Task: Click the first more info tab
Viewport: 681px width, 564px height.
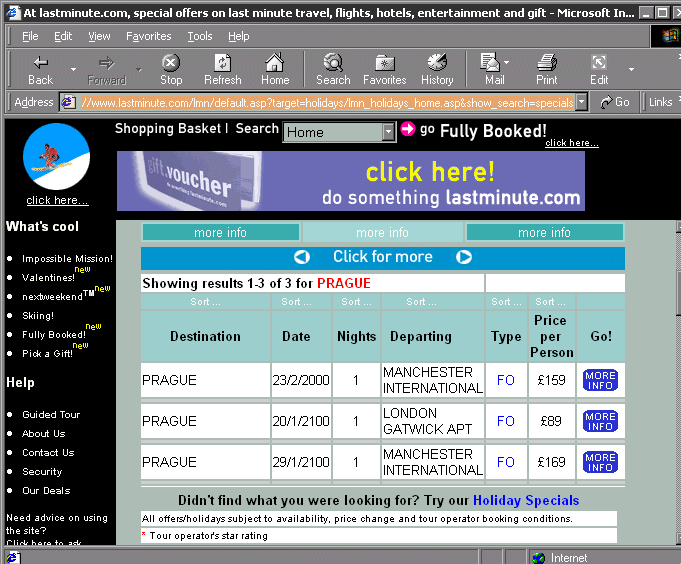Action: point(221,232)
